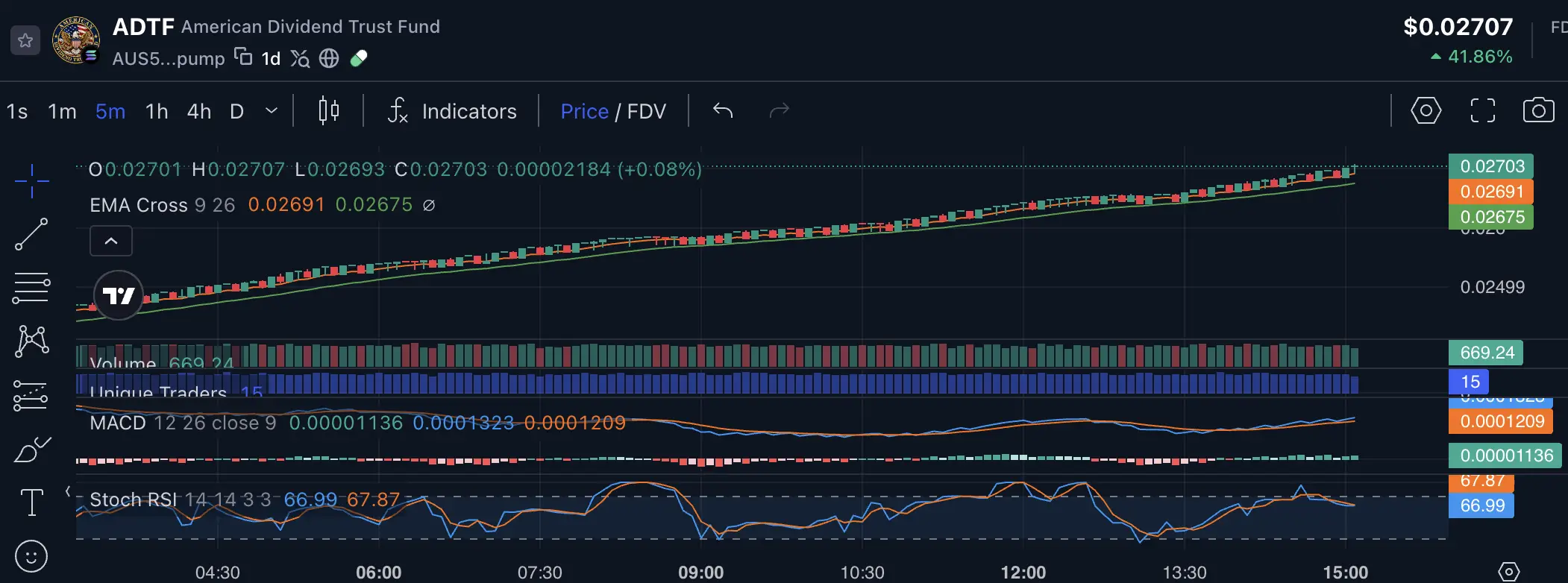The height and width of the screenshot is (583, 1568).
Task: Open the Indicators menu
Action: pyautogui.click(x=452, y=111)
